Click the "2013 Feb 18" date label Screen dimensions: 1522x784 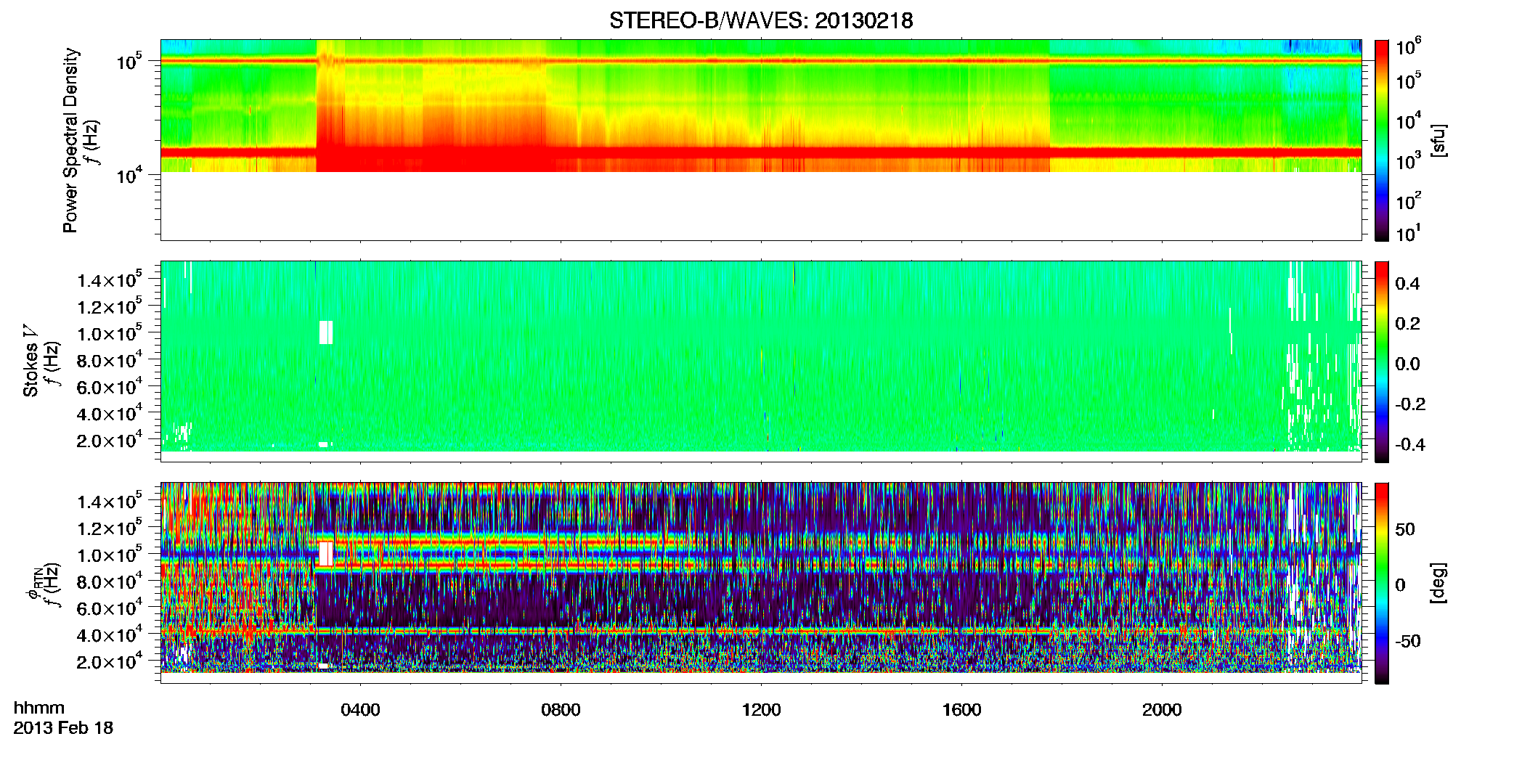pyautogui.click(x=63, y=728)
